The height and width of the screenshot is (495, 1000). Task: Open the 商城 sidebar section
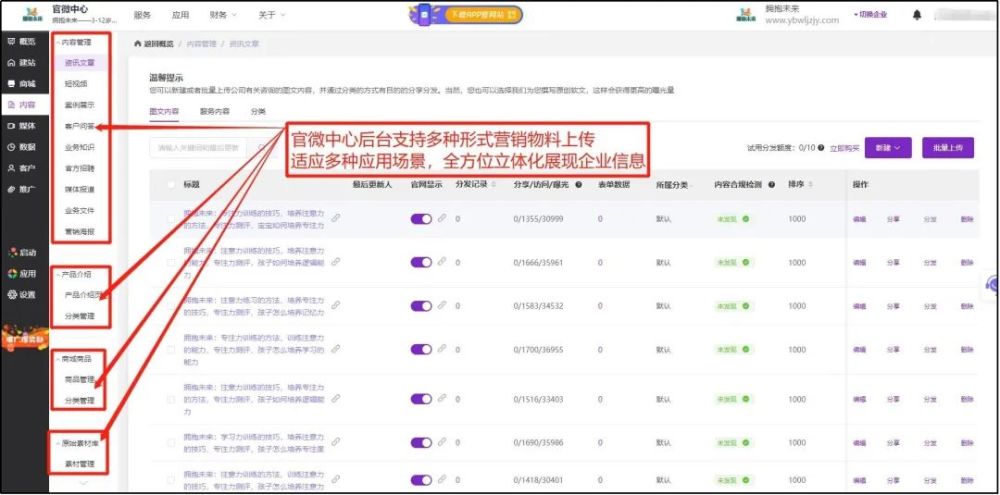(21, 84)
